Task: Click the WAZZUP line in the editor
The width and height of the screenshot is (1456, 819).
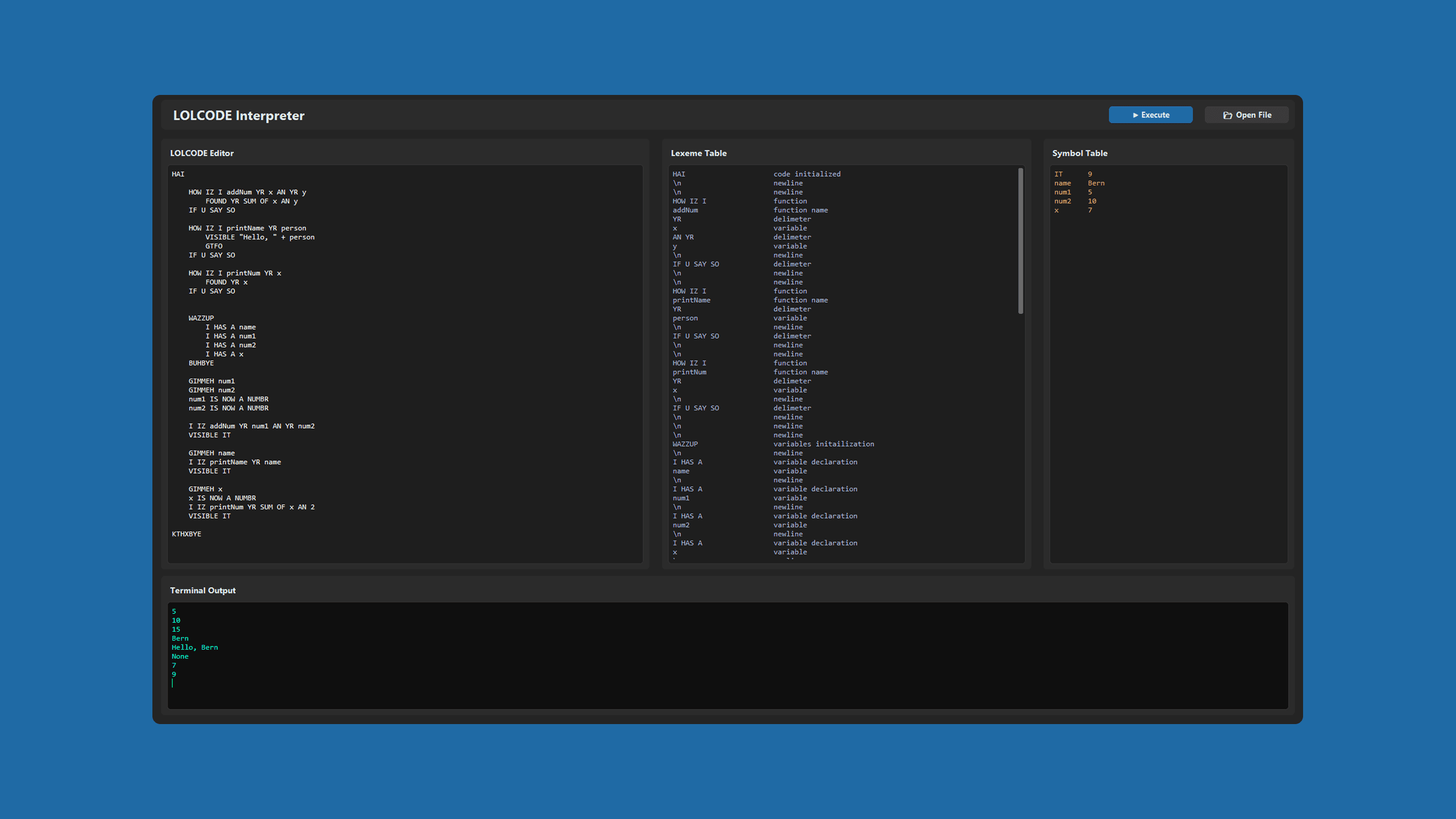Action: click(x=201, y=318)
